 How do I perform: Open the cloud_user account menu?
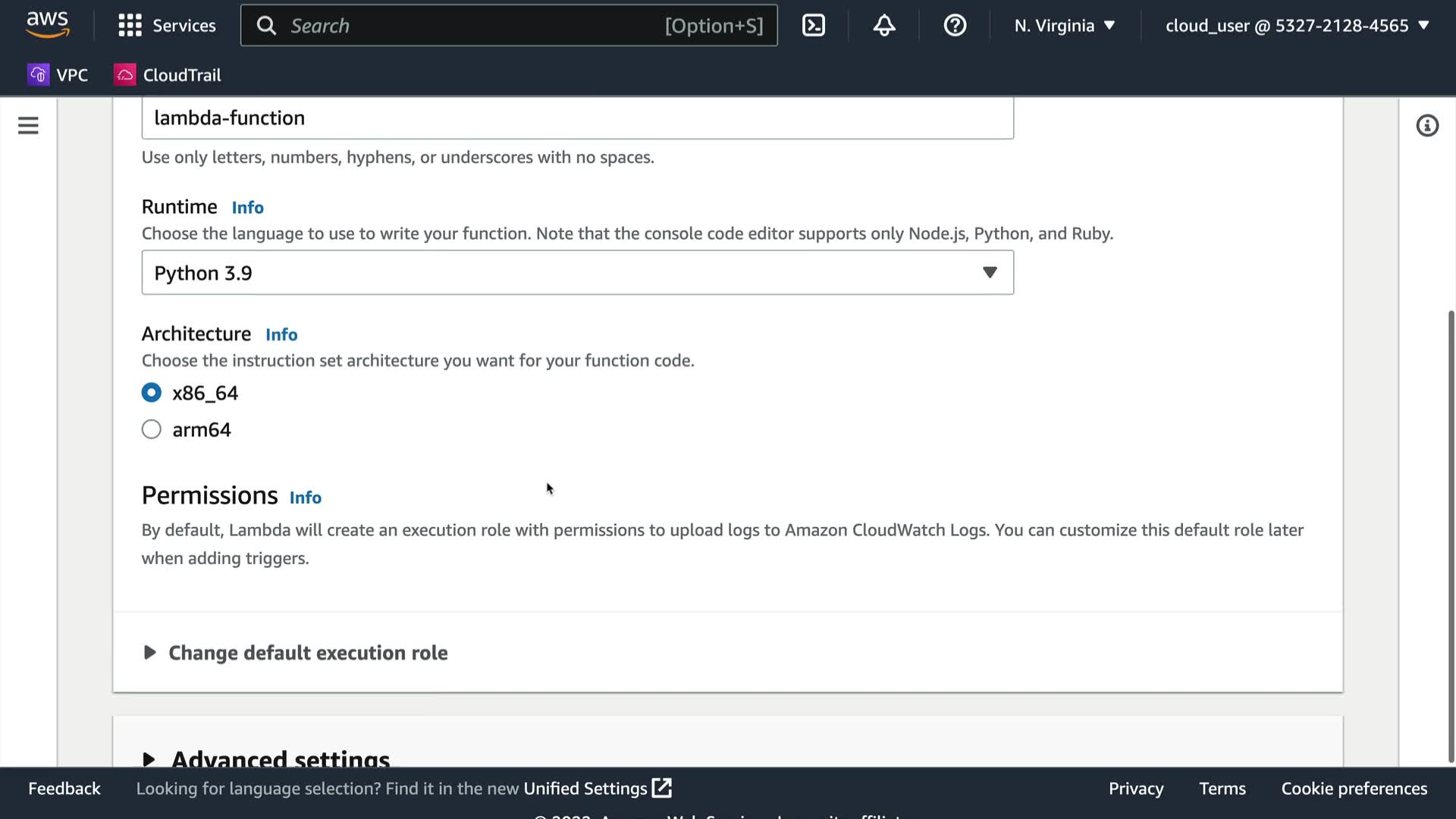coord(1296,26)
